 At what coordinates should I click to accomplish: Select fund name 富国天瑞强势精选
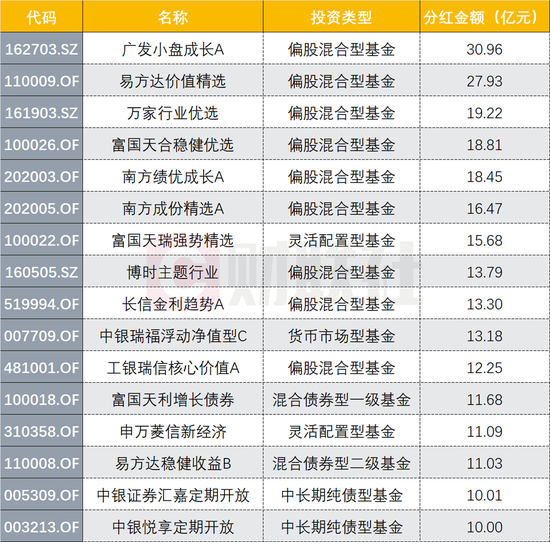point(173,241)
